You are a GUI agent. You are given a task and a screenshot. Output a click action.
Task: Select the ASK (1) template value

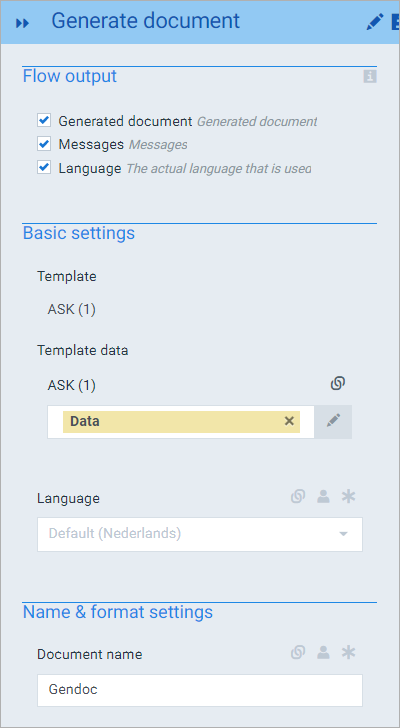click(x=71, y=309)
